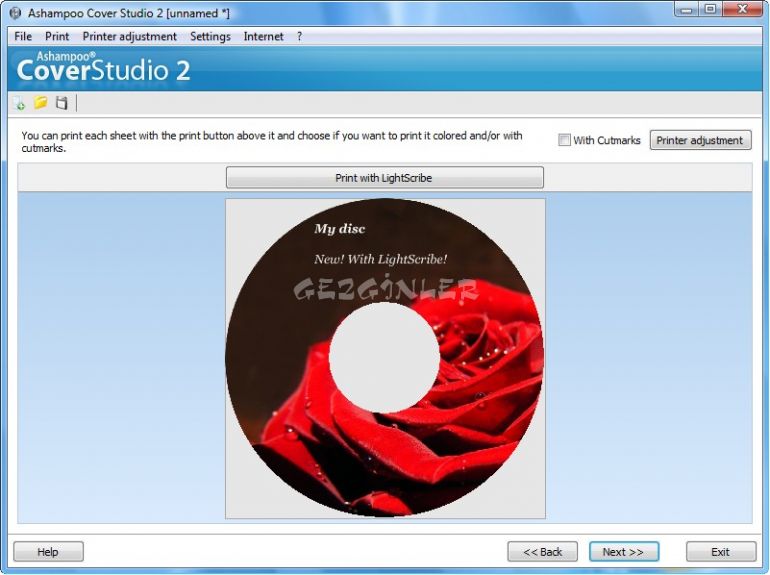Image resolution: width=770 pixels, height=575 pixels.
Task: Close the Cover Studio window
Action: click(742, 9)
